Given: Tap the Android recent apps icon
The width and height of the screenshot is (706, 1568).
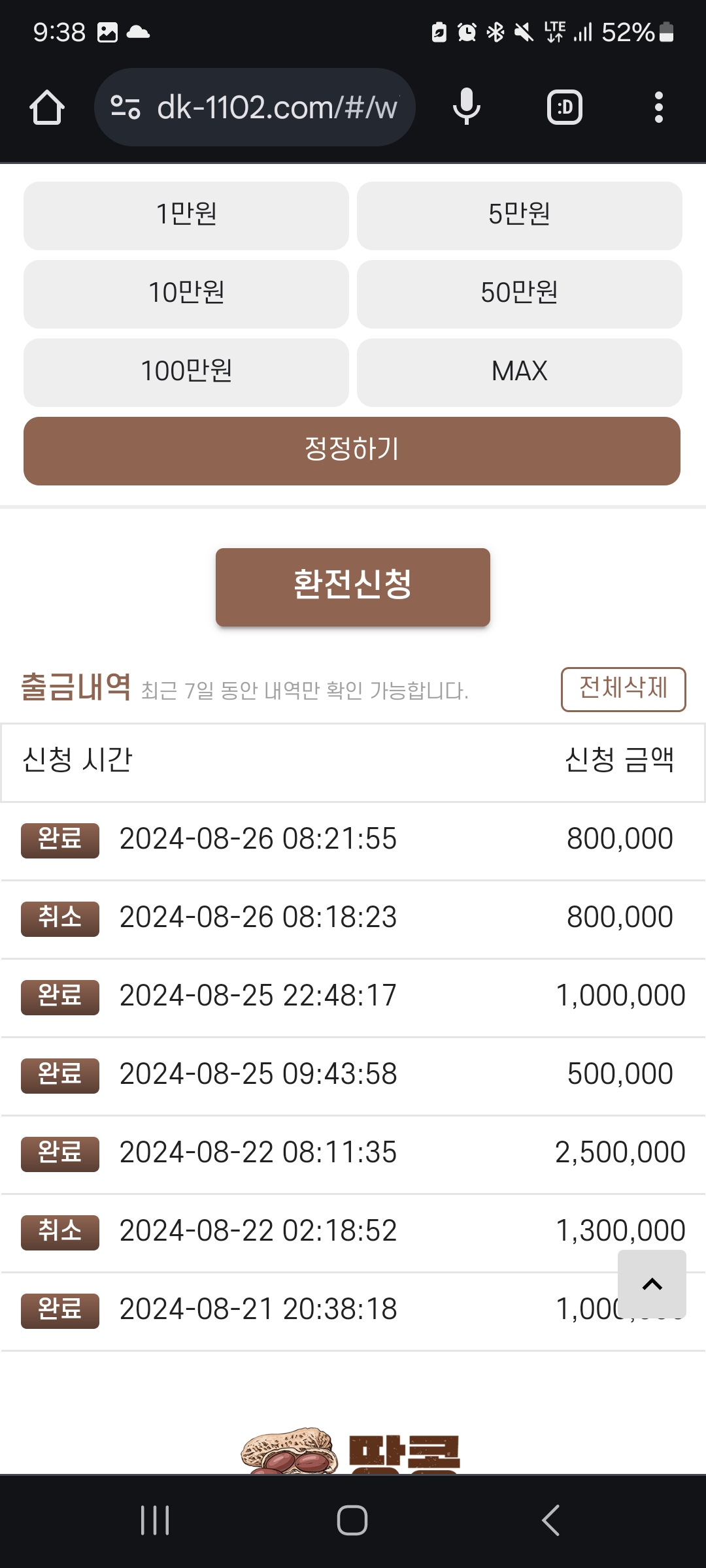Looking at the screenshot, I should tap(155, 1520).
